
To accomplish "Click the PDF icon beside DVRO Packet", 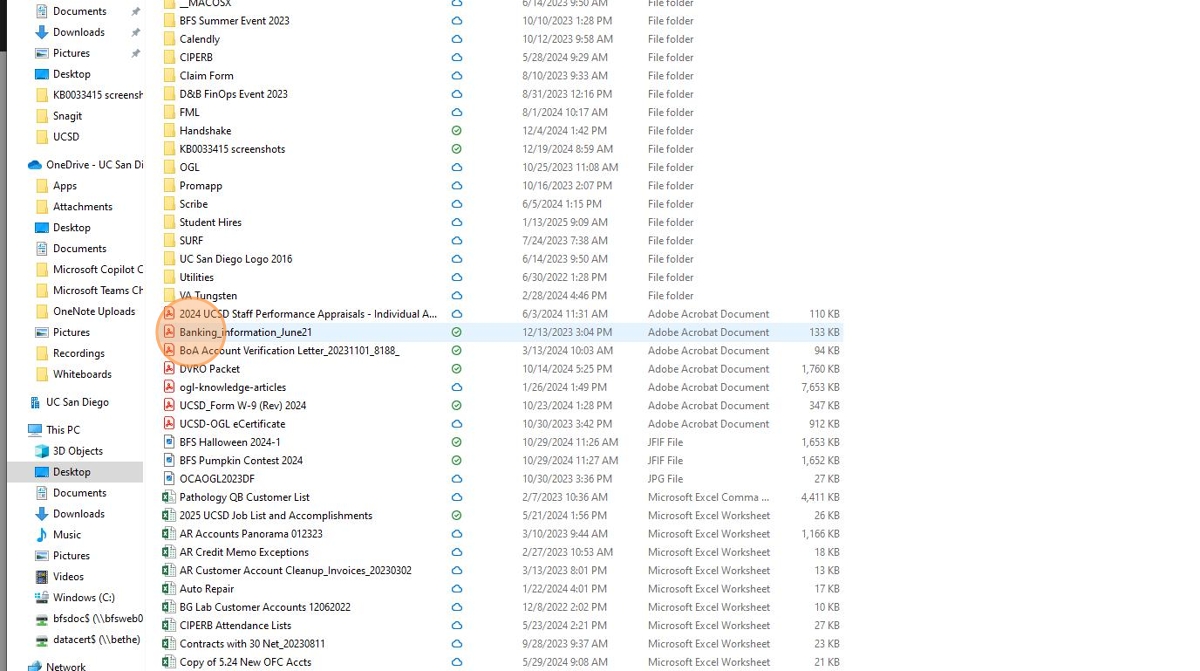I will pyautogui.click(x=169, y=369).
